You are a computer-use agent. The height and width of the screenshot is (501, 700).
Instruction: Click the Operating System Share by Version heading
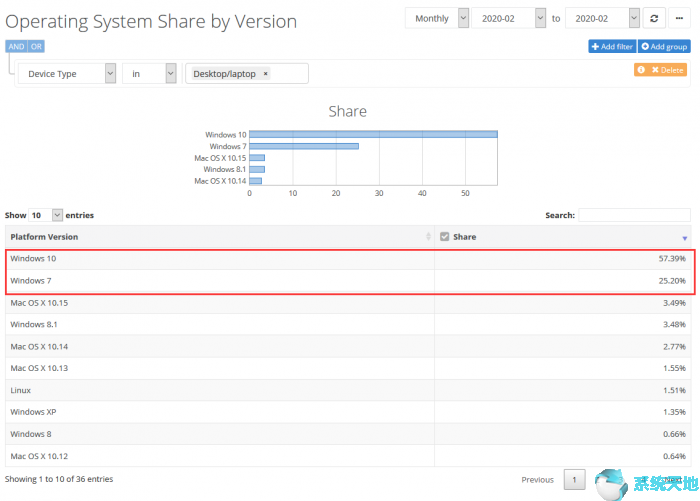click(x=151, y=21)
